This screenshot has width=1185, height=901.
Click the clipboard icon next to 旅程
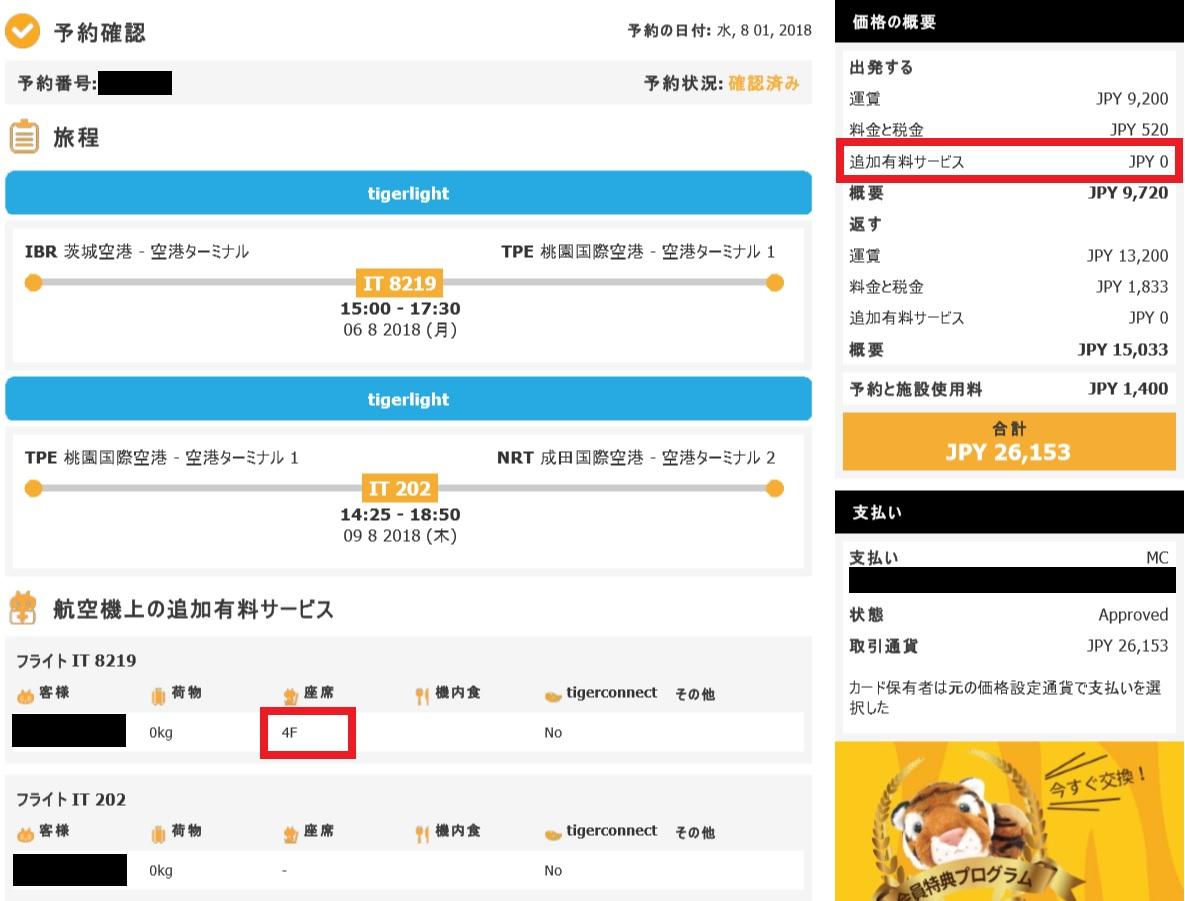point(24,137)
